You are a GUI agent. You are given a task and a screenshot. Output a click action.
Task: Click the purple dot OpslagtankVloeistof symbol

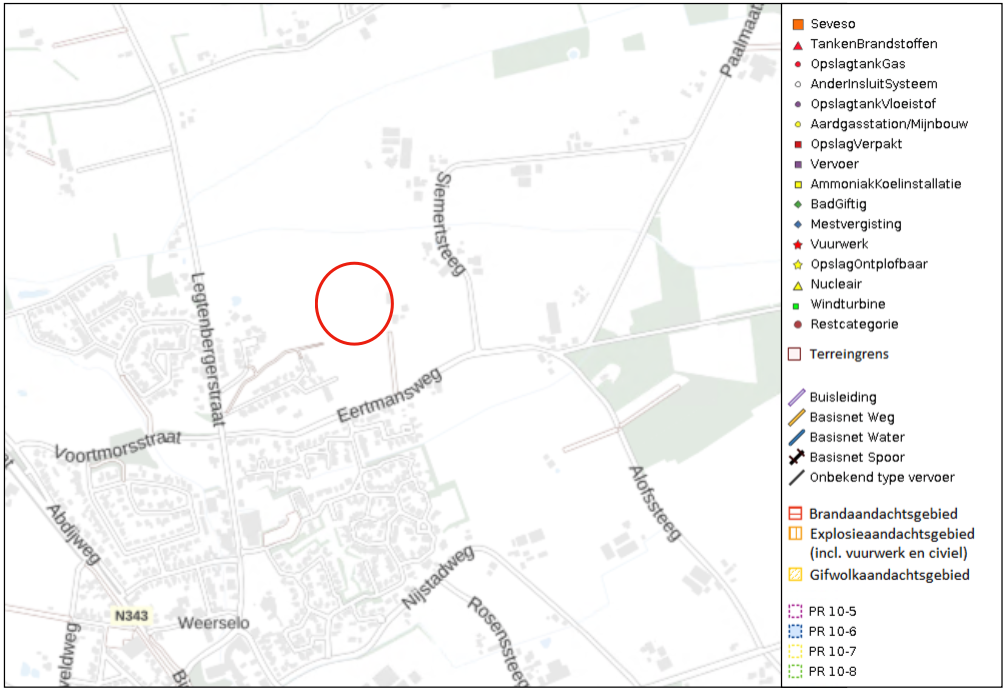click(798, 104)
